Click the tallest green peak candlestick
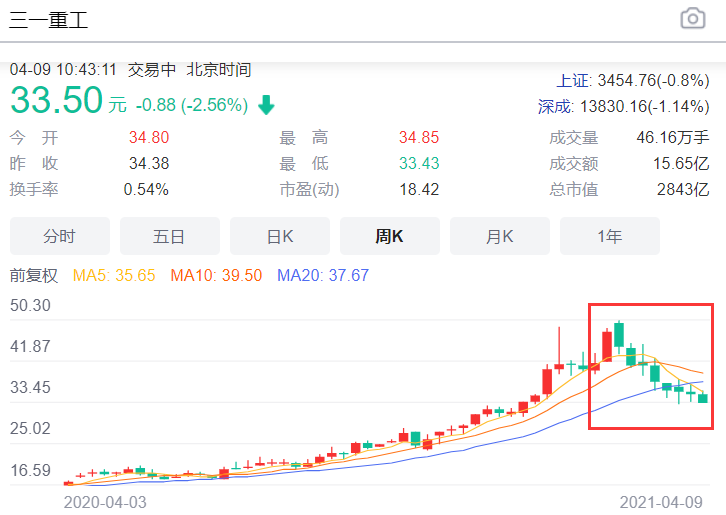The width and height of the screenshot is (726, 515). pos(619,335)
